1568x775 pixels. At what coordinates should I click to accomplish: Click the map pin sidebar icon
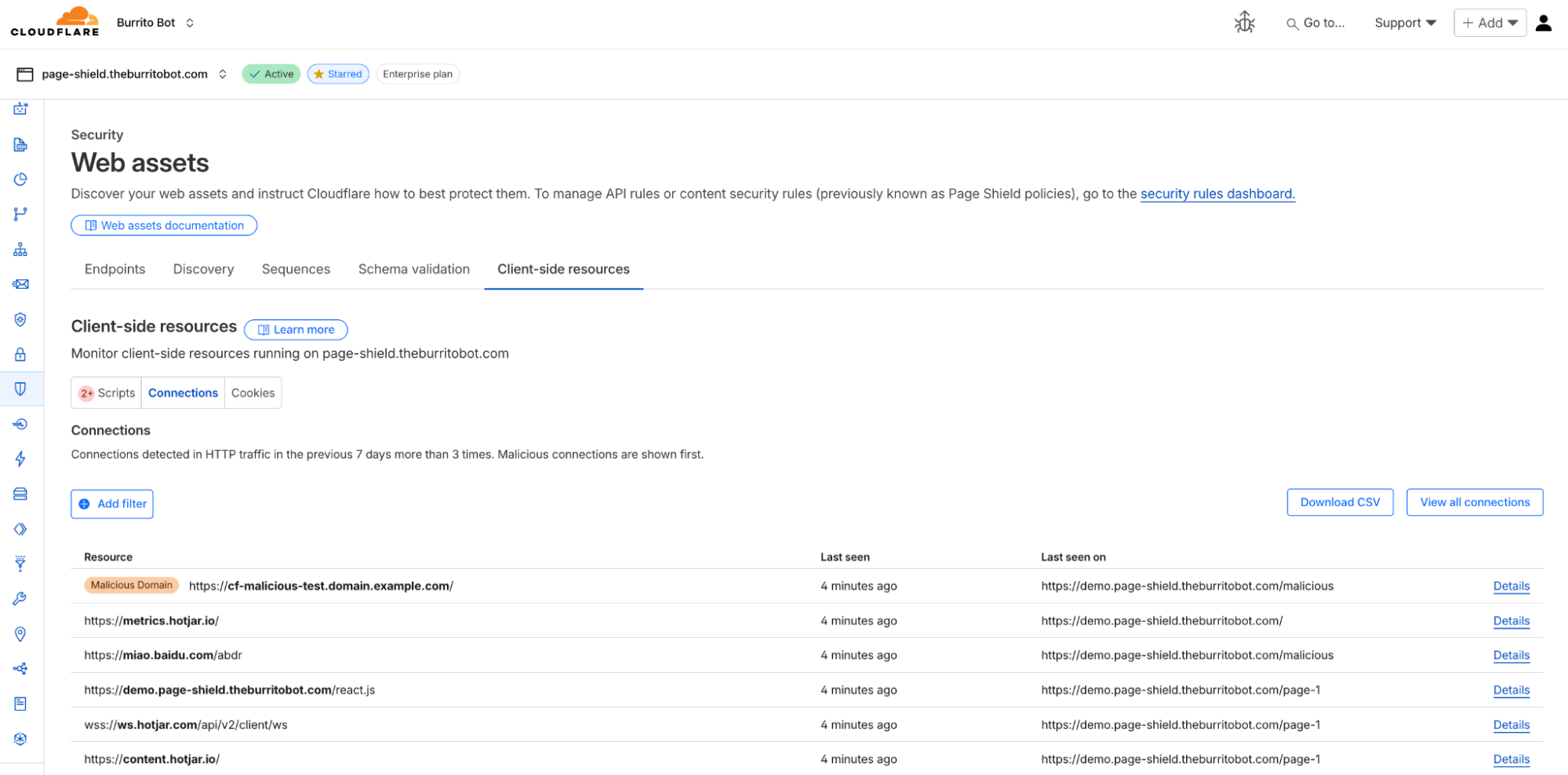pyautogui.click(x=20, y=634)
